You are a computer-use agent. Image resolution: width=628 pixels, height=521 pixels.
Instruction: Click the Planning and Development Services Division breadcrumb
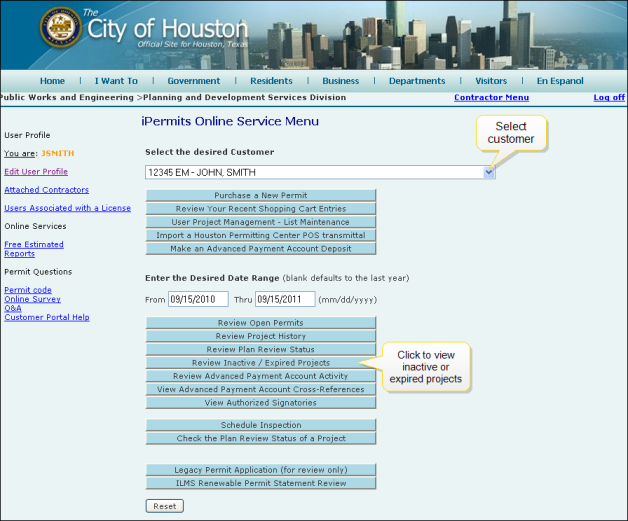point(244,97)
